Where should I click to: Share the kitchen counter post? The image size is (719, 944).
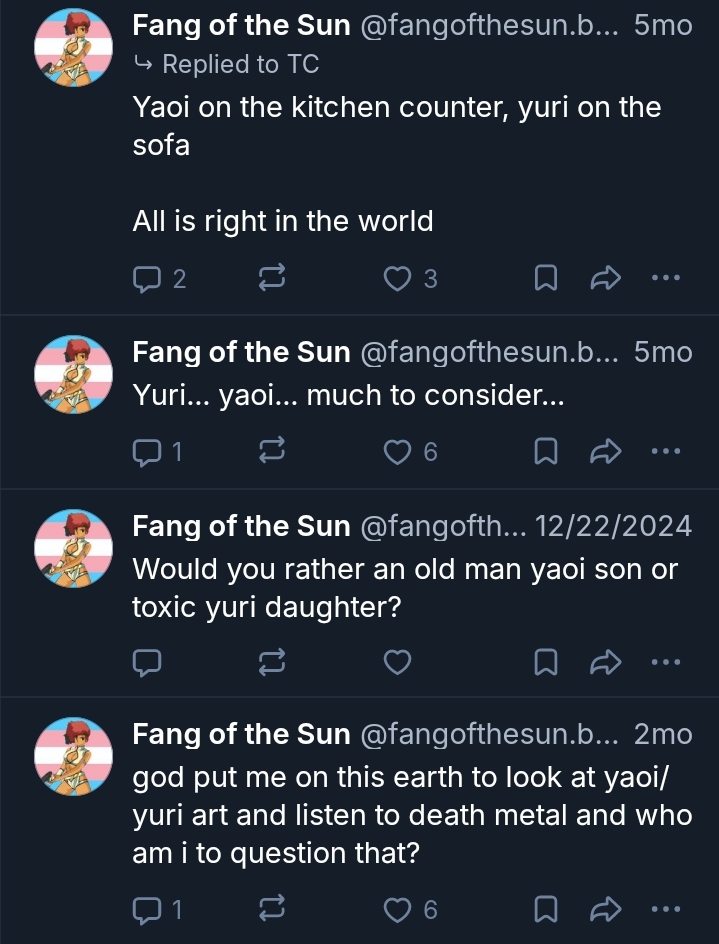[x=606, y=279]
